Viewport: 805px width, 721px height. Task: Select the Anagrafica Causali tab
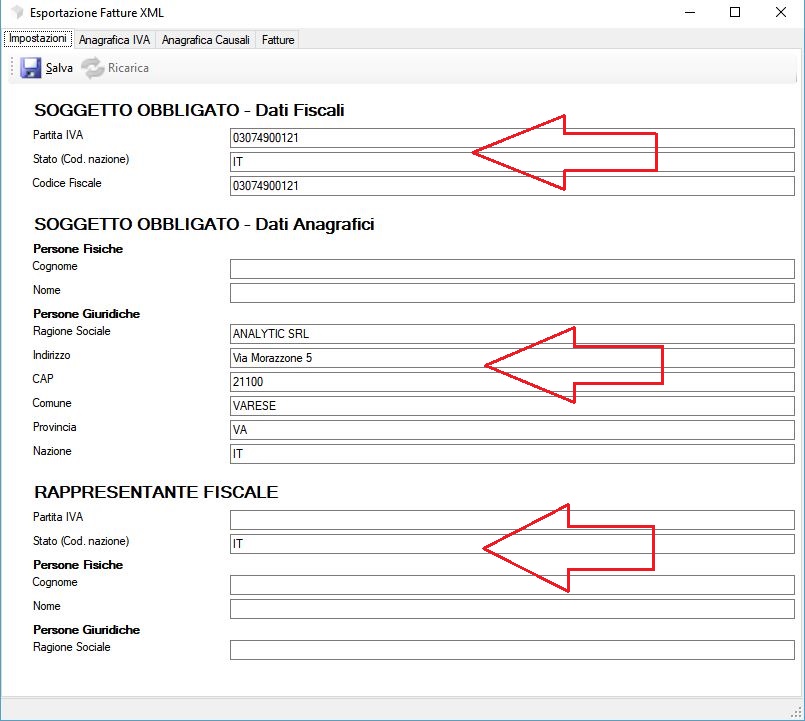(x=205, y=40)
